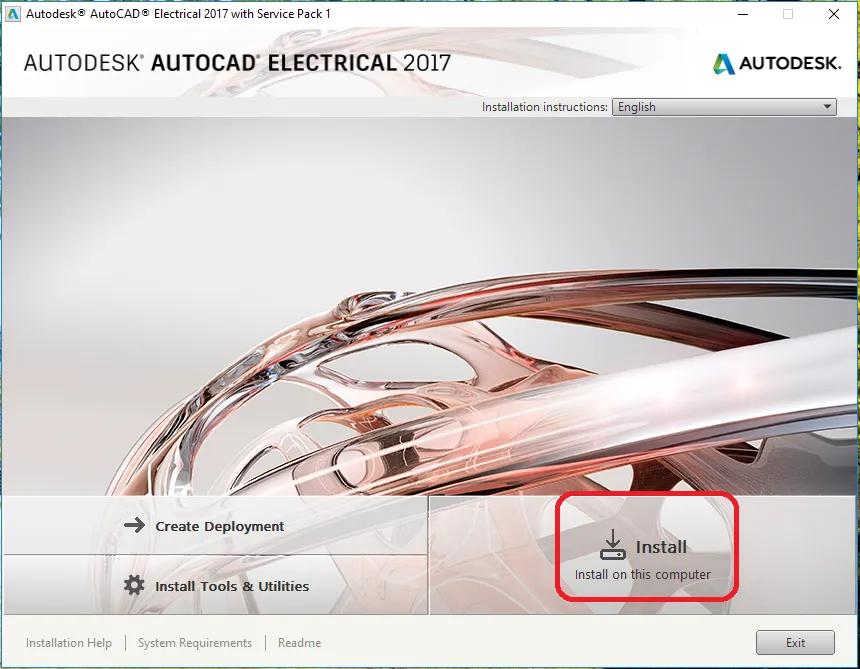Click the AutoCAD icon in the title bar
Screen dimensions: 860x669
[13, 14]
